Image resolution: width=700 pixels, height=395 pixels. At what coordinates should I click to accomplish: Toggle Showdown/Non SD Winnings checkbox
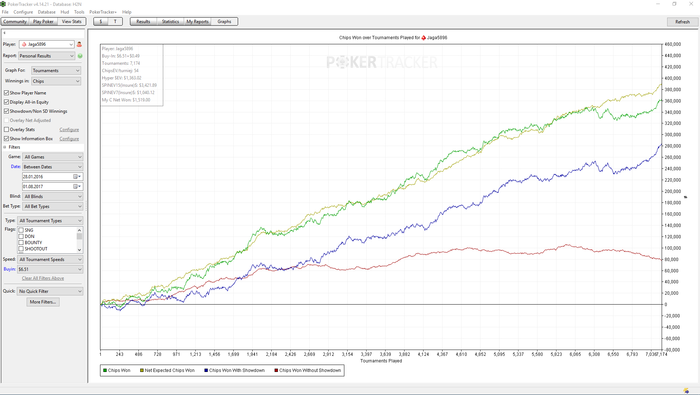(6, 111)
